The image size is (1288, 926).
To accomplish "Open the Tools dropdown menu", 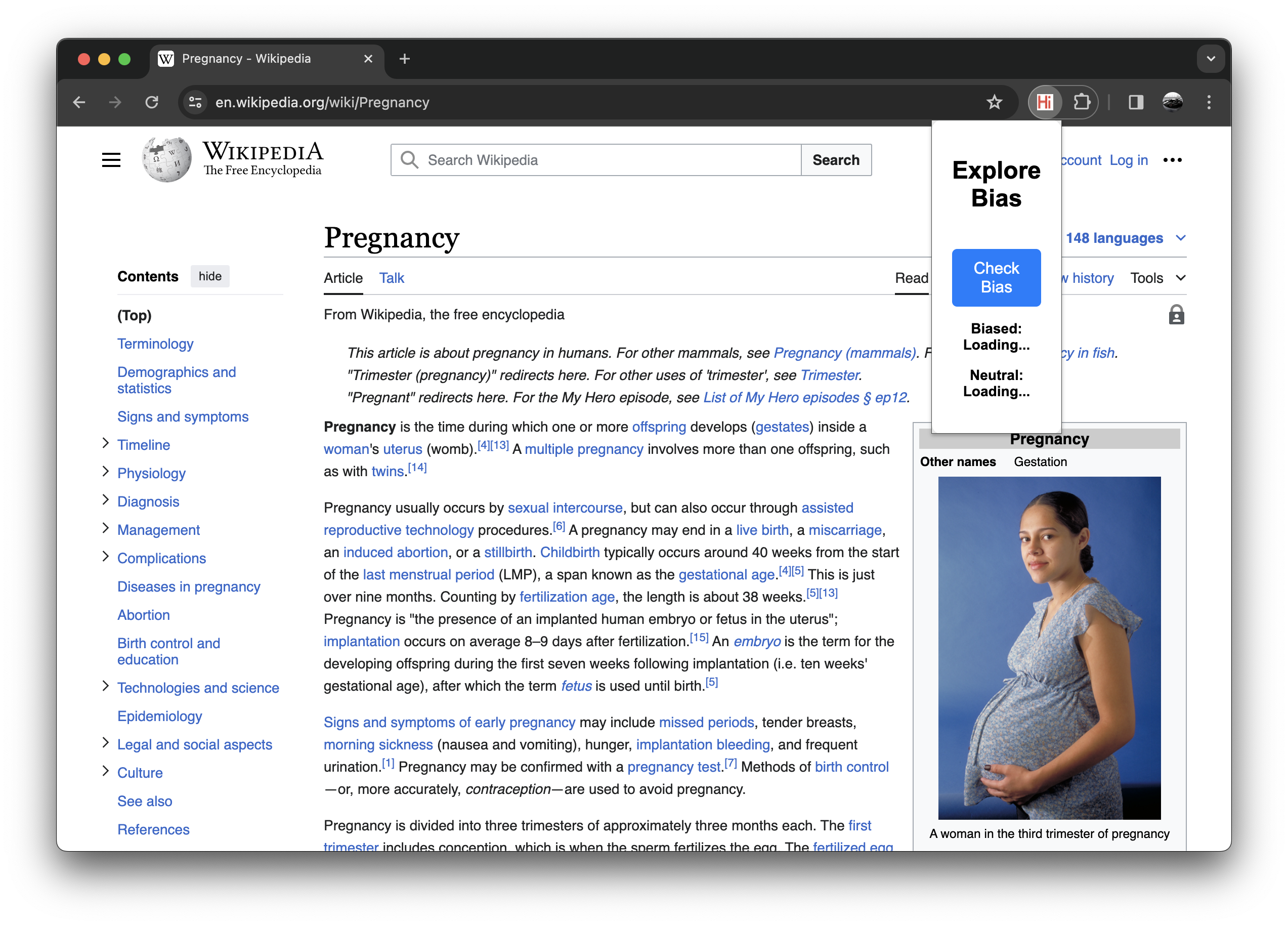I will click(1157, 278).
